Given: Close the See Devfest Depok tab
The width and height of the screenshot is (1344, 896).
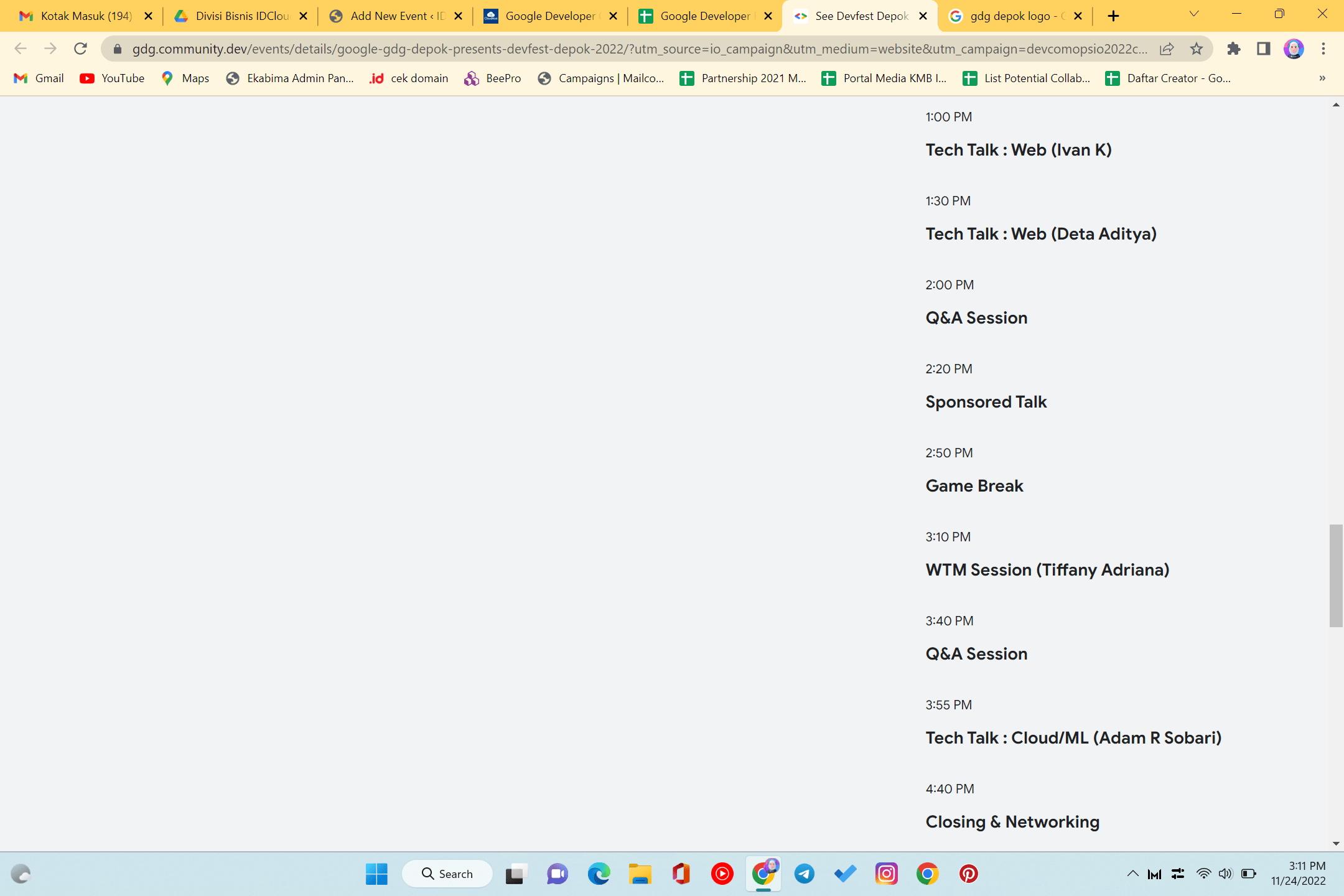Looking at the screenshot, I should coord(923,16).
